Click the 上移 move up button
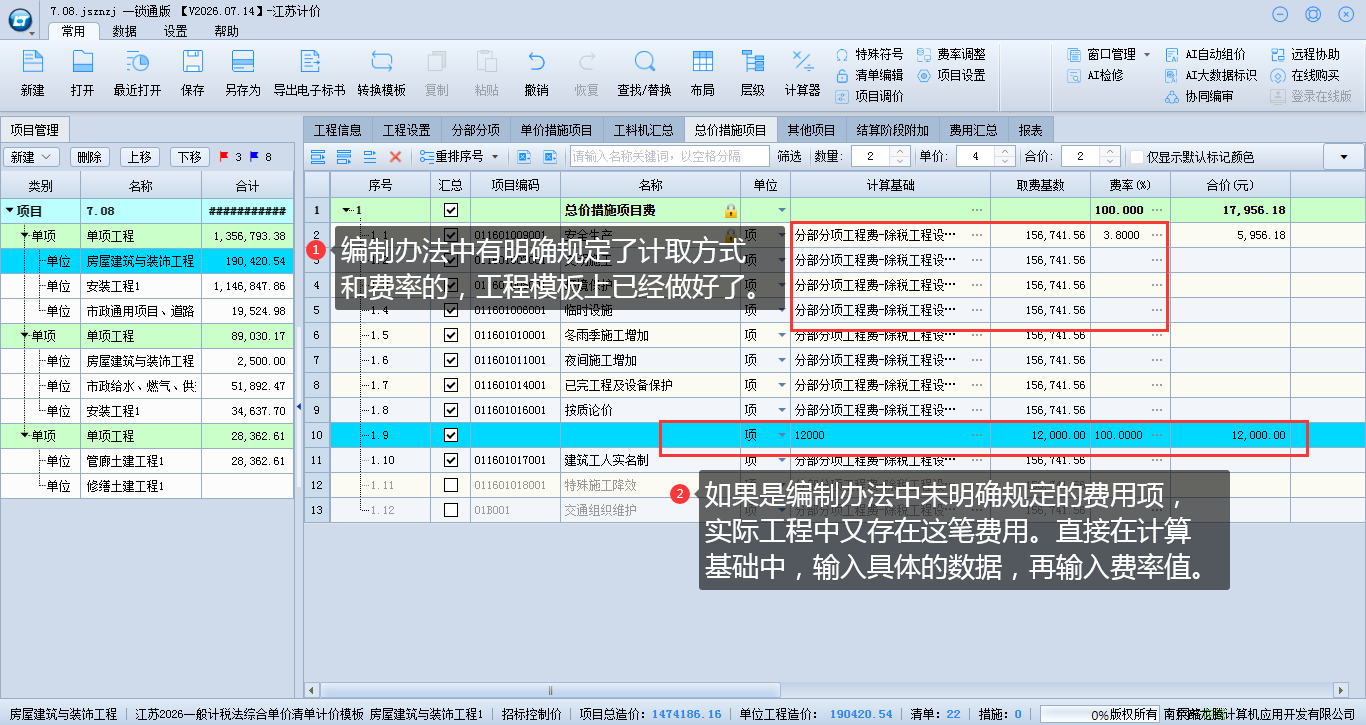Image resolution: width=1366 pixels, height=725 pixels. click(140, 157)
